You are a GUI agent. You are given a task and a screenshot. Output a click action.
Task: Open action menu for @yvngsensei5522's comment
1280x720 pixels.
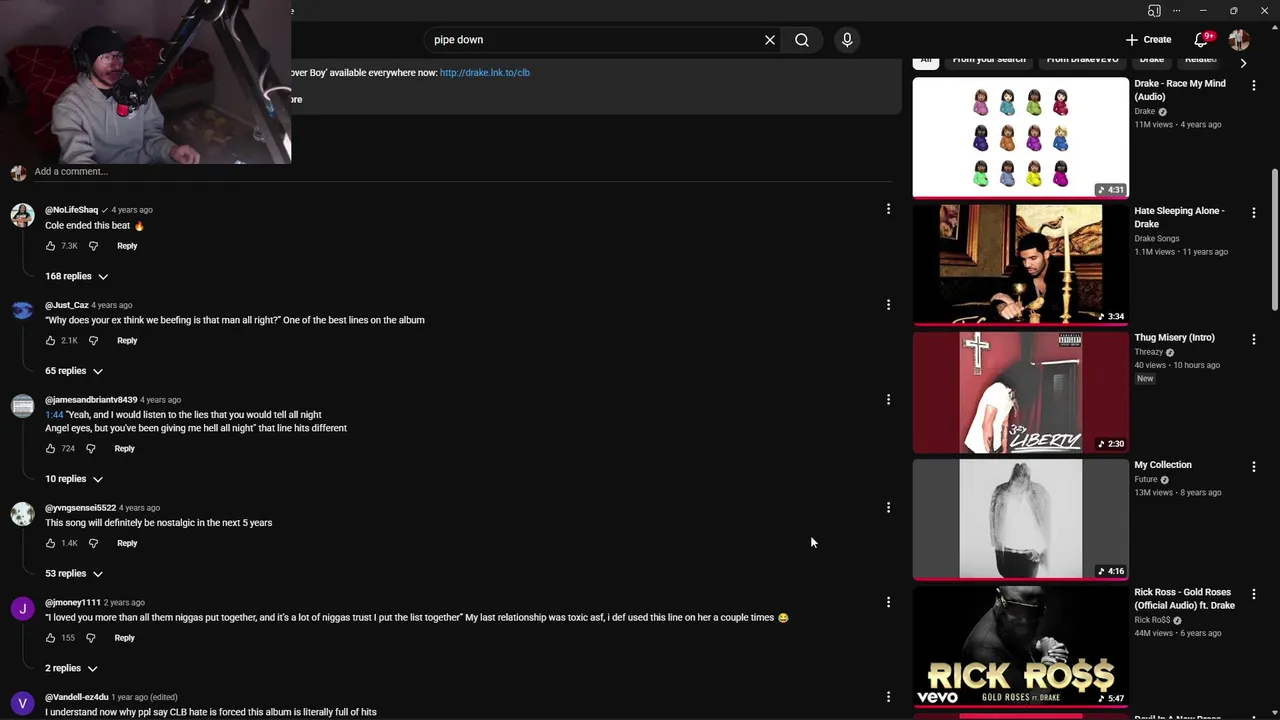888,507
